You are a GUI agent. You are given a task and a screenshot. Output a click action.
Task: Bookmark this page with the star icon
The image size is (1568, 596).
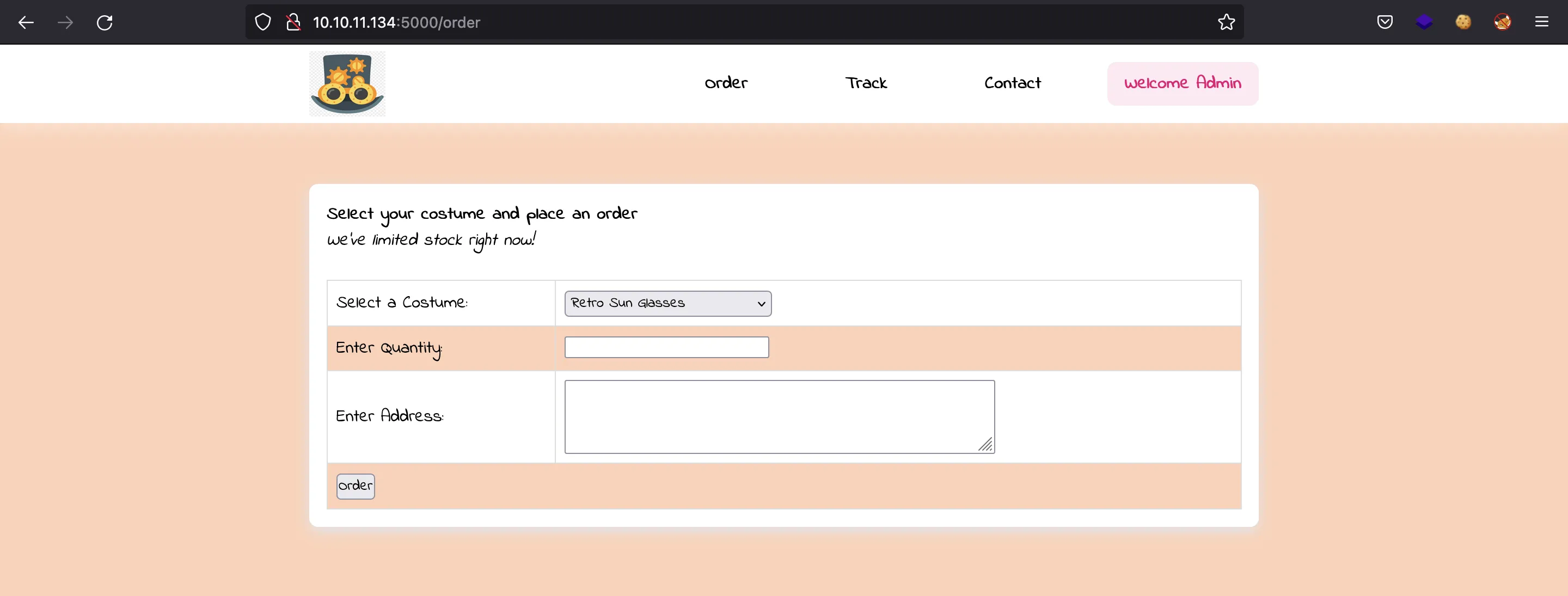pos(1226,22)
